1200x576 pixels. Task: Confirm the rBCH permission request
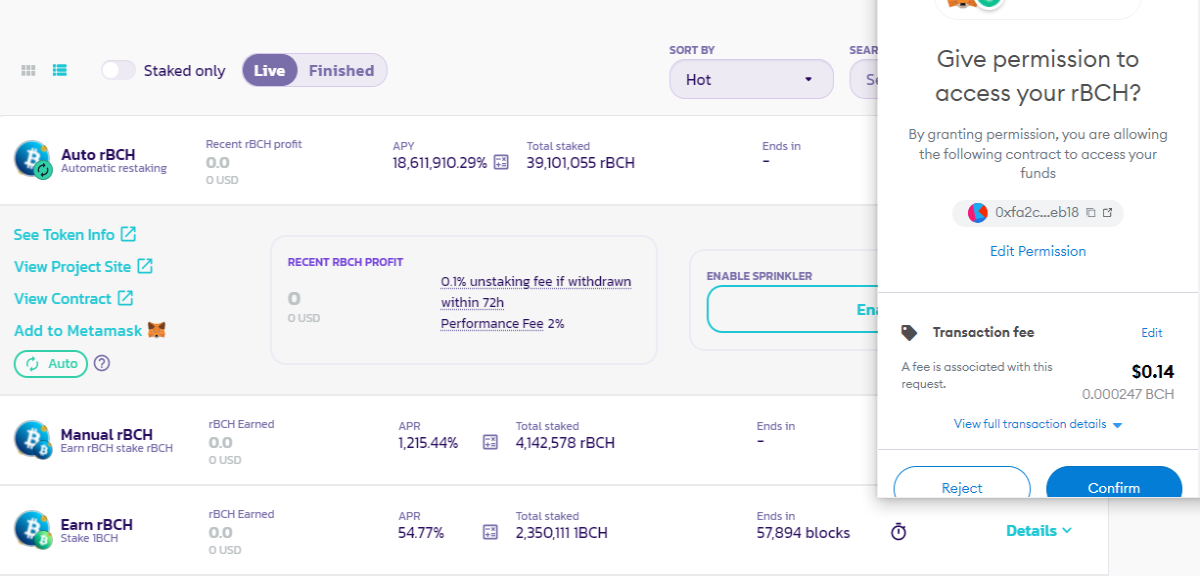(1114, 487)
